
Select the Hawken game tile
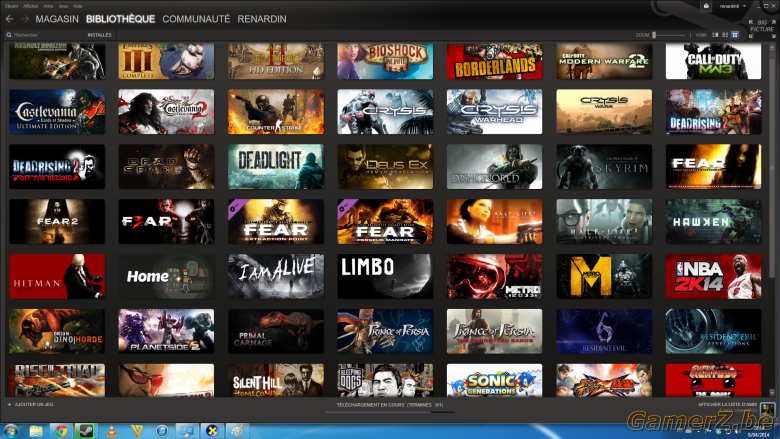(713, 221)
